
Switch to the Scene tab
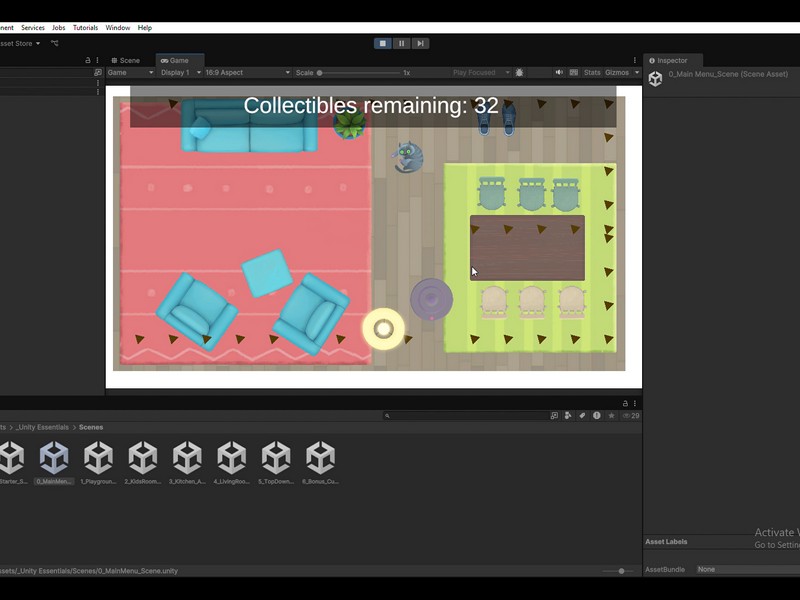[x=126, y=60]
